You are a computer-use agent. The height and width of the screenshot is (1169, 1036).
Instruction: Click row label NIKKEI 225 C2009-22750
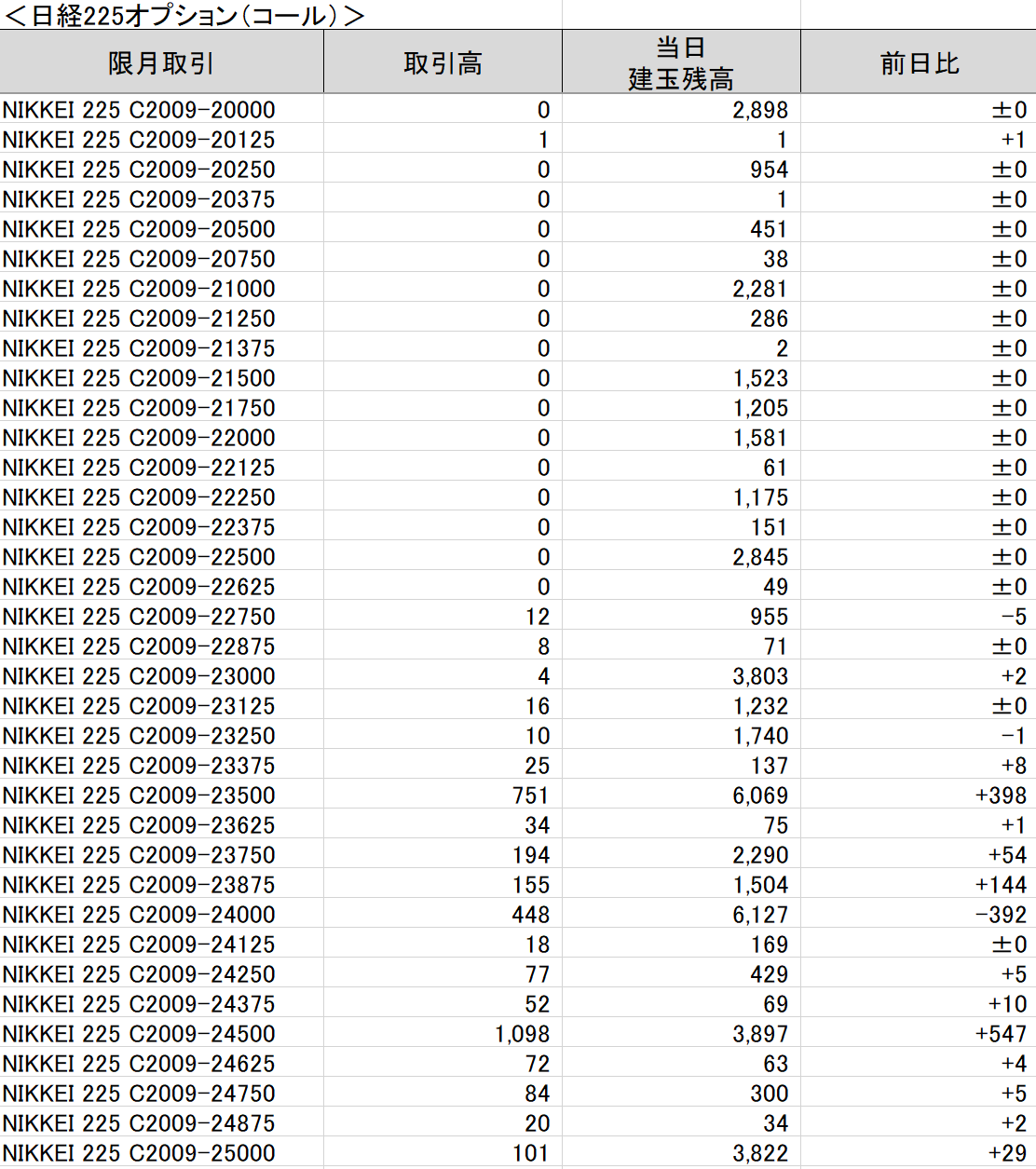coord(139,617)
